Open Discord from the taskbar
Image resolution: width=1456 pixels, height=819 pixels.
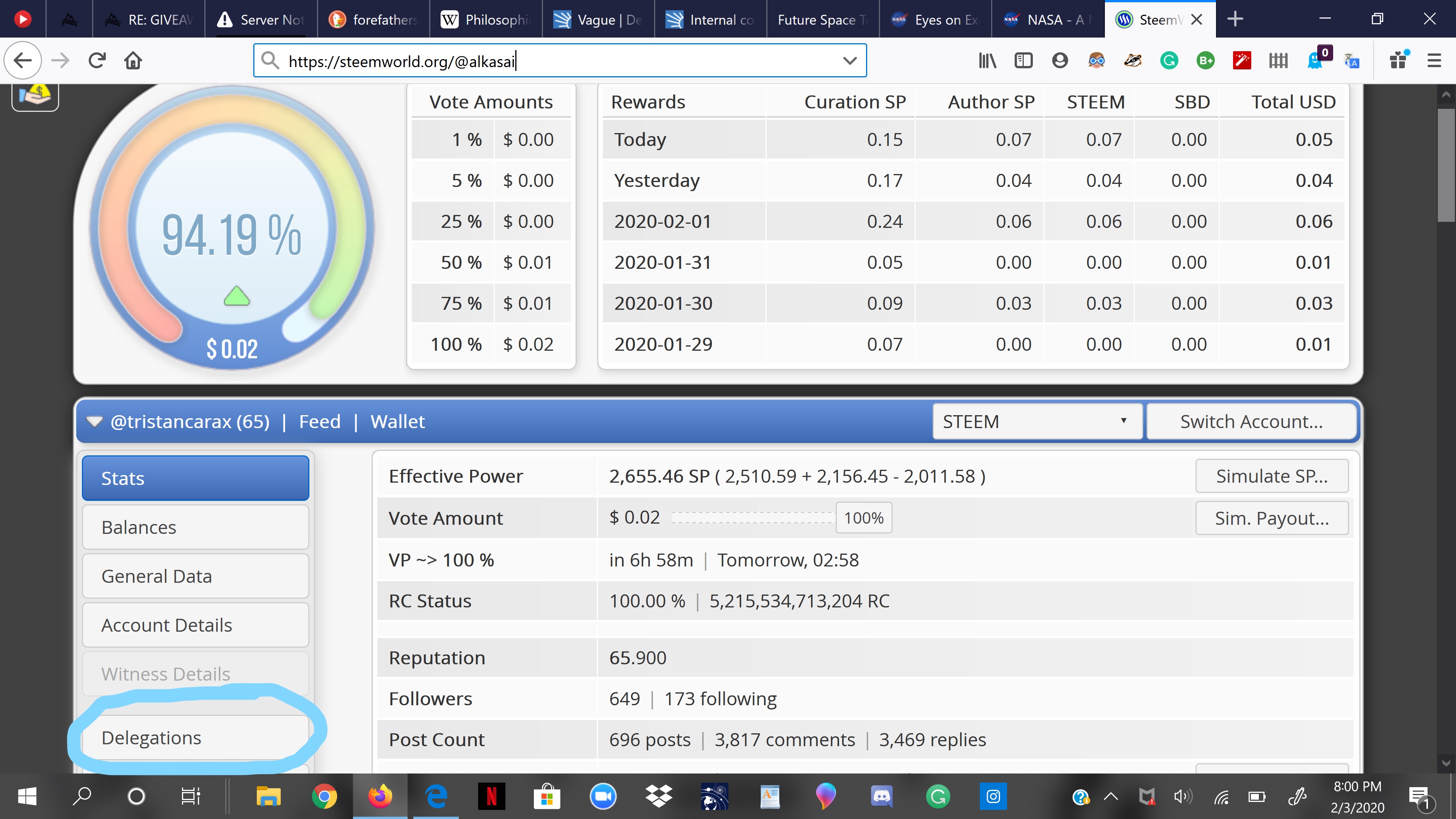point(882,796)
